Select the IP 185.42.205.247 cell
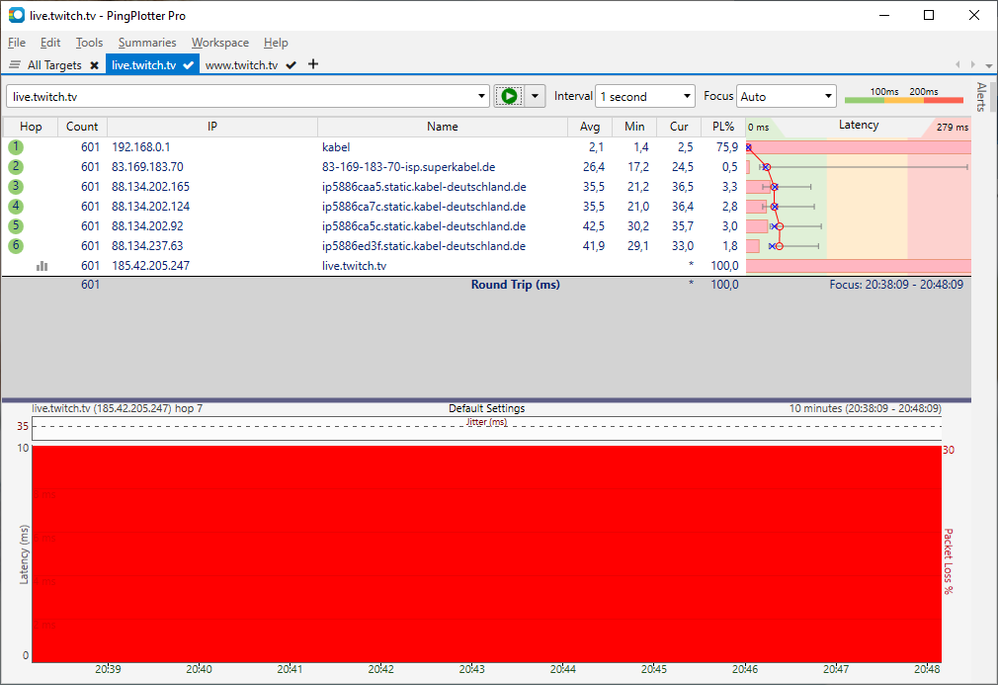Viewport: 998px width, 685px height. point(151,265)
